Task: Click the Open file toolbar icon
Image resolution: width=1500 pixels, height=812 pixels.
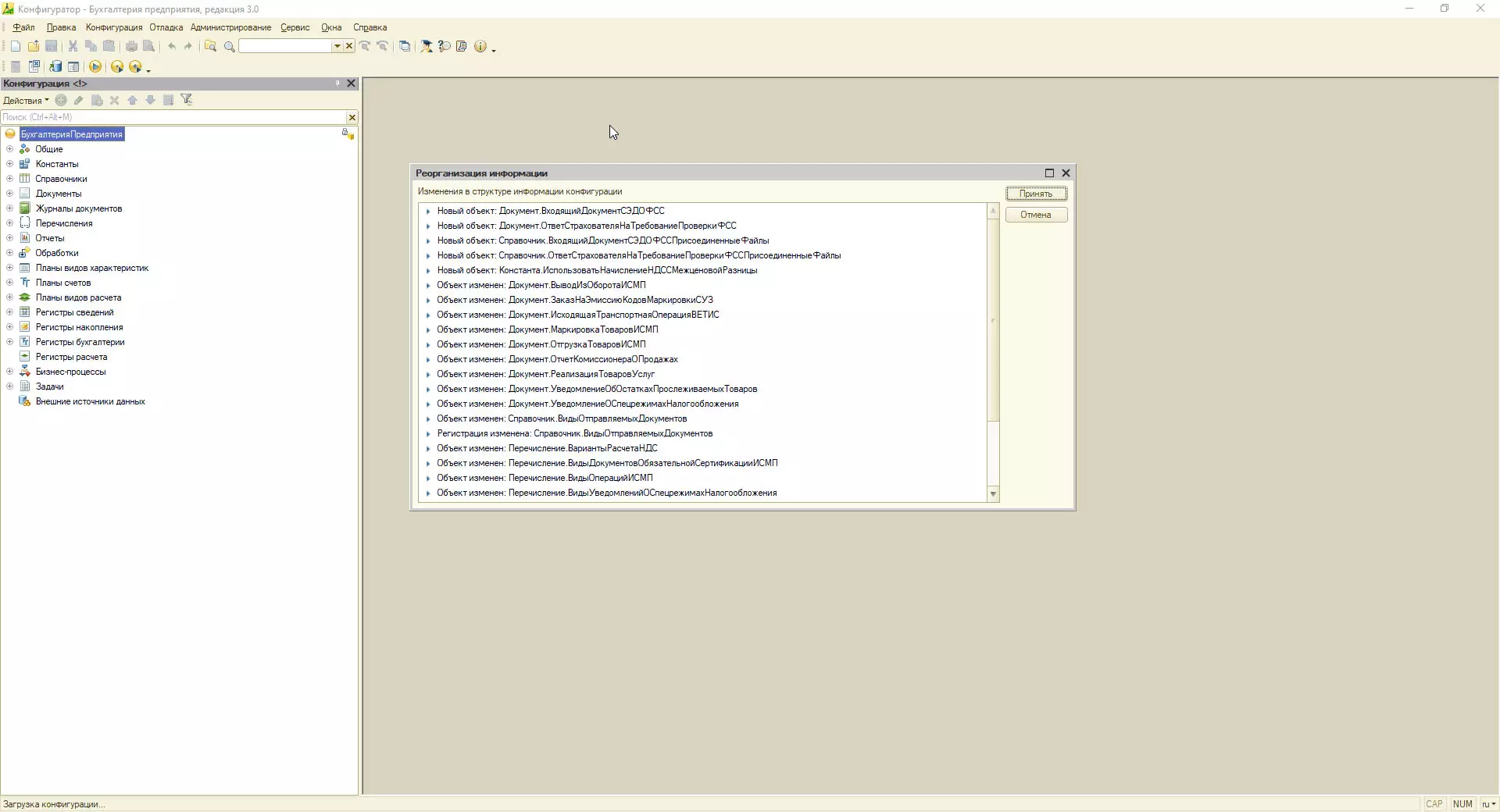Action: pos(34,47)
